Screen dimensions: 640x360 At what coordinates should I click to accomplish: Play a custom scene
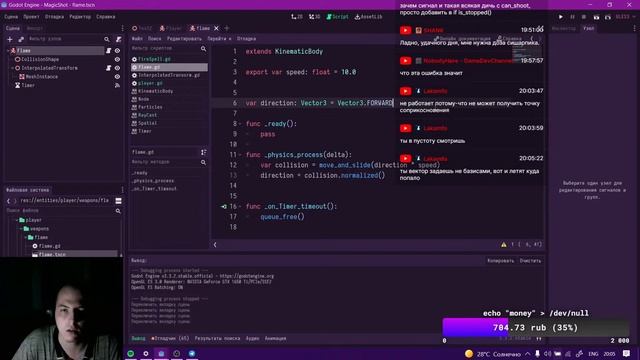[608, 17]
